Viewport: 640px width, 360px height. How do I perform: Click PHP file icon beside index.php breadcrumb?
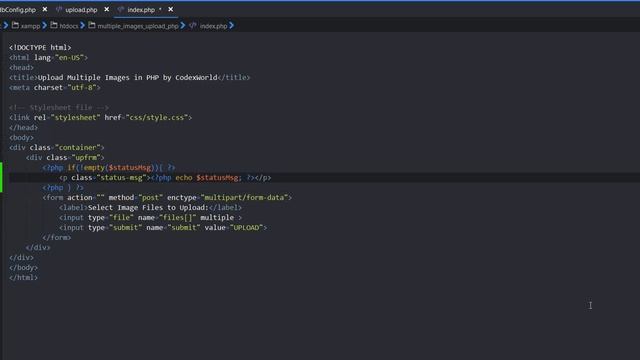click(193, 25)
